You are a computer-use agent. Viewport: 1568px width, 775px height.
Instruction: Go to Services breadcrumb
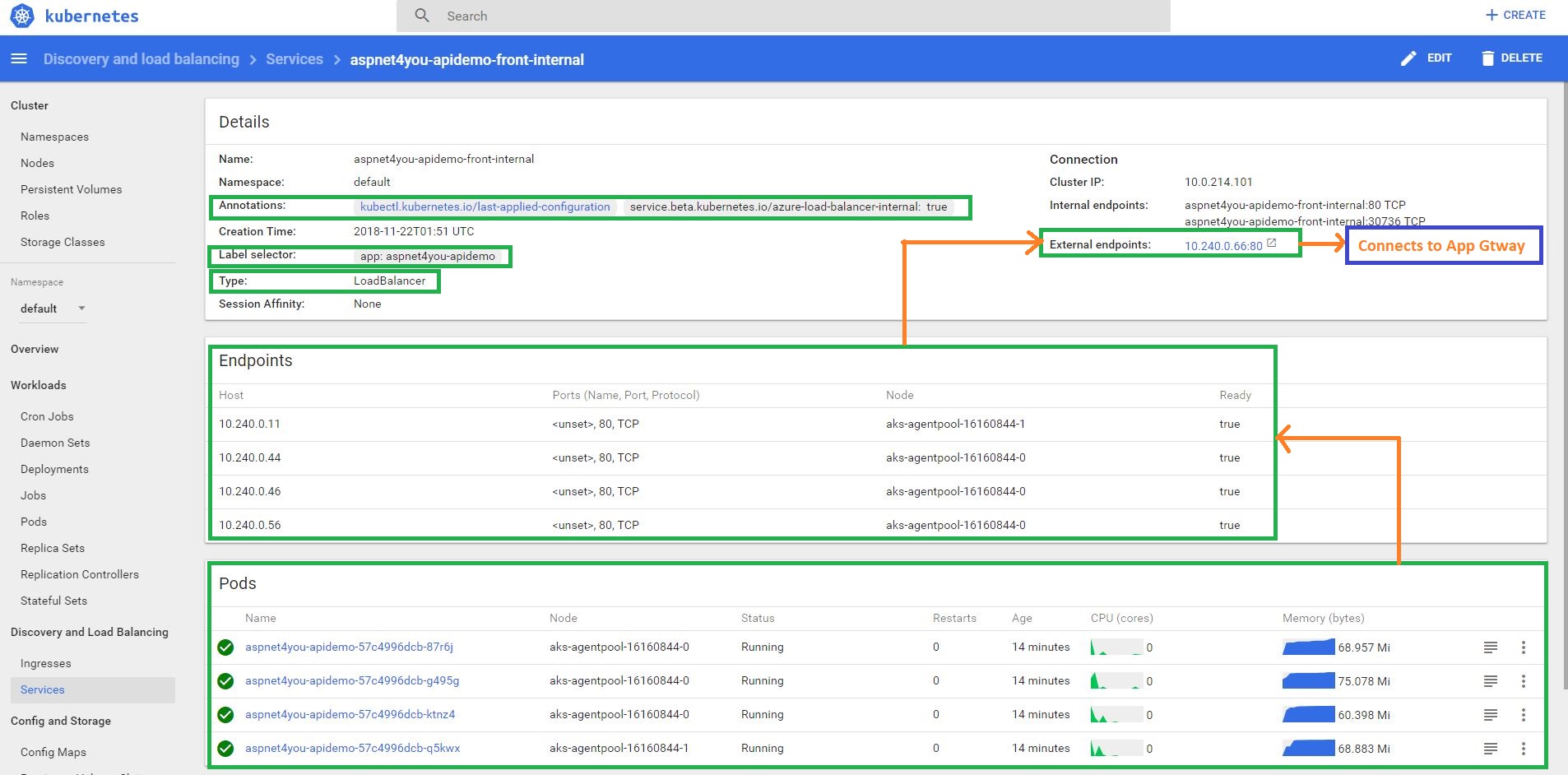295,59
